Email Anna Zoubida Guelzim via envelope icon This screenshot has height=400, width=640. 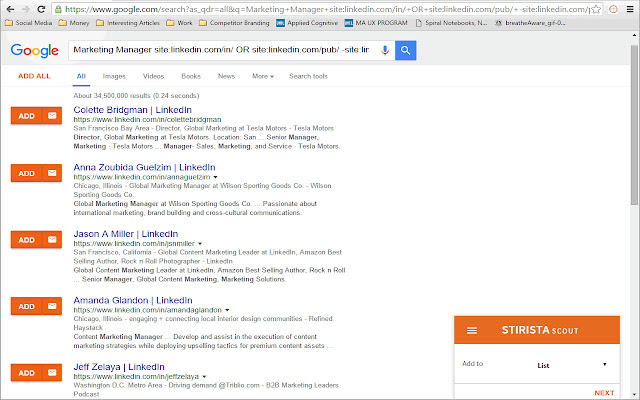(52, 173)
